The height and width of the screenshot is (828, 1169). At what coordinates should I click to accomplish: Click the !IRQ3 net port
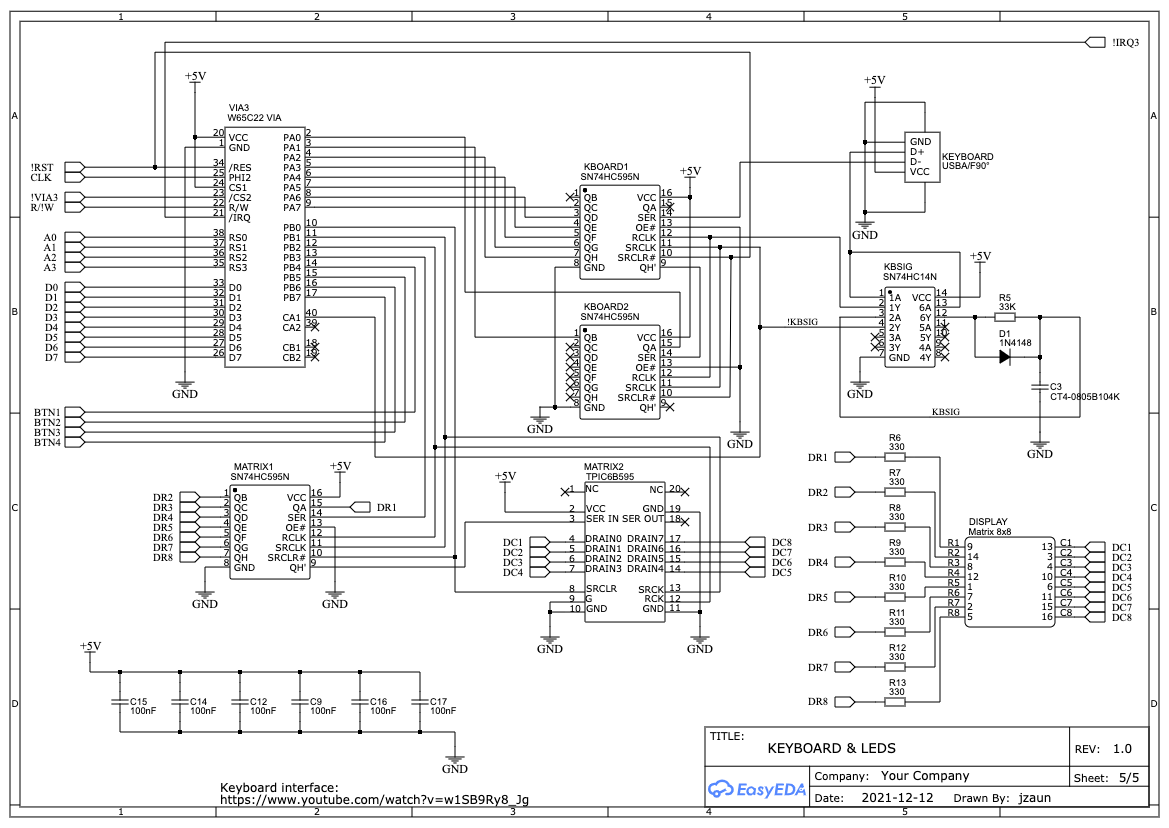[x=1095, y=42]
